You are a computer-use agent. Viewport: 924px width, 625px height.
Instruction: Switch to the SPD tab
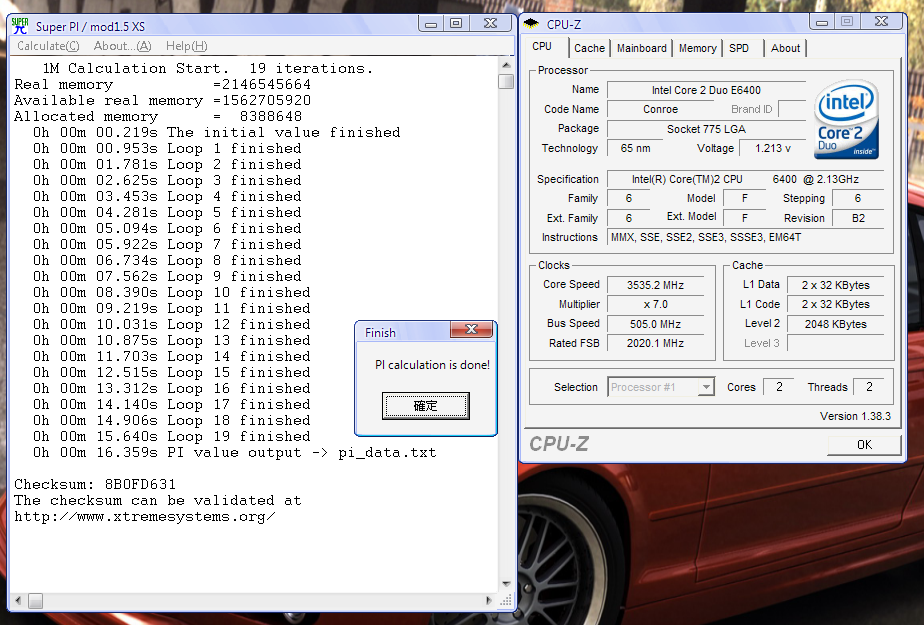pos(739,48)
